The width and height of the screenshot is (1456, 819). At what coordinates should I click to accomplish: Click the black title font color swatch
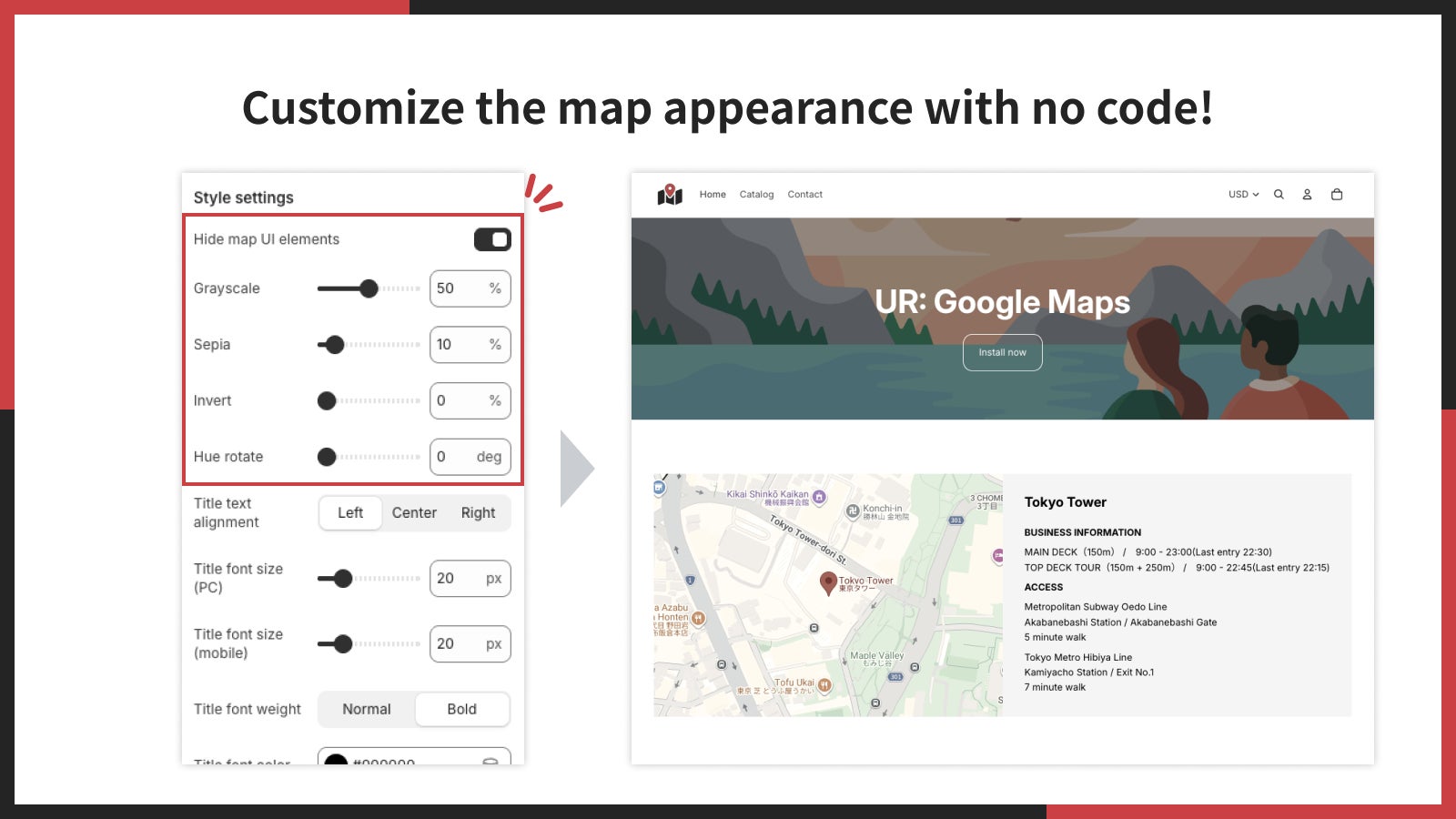[336, 760]
